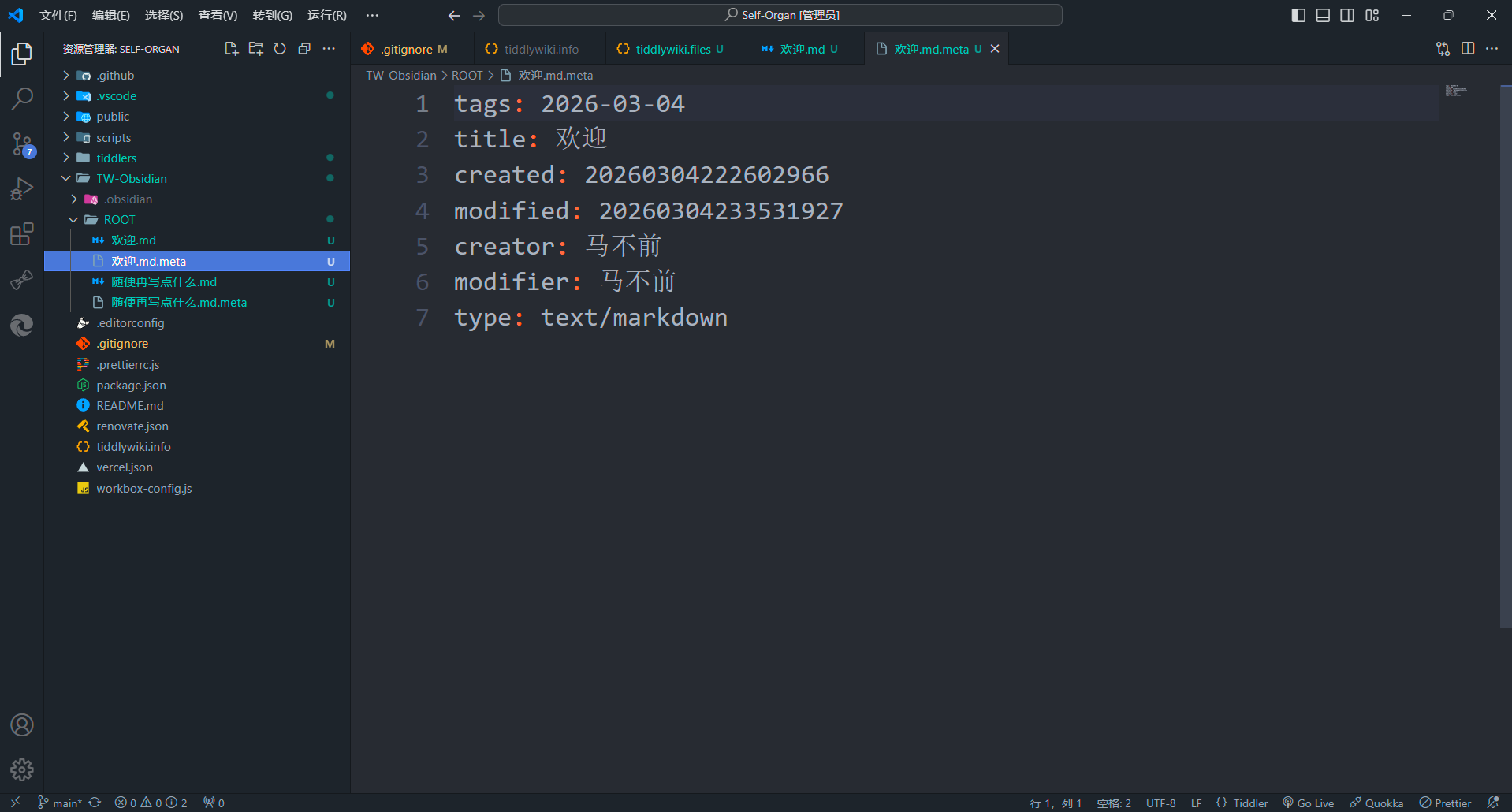Click the New File icon in explorer
The image size is (1512, 812).
pos(231,49)
